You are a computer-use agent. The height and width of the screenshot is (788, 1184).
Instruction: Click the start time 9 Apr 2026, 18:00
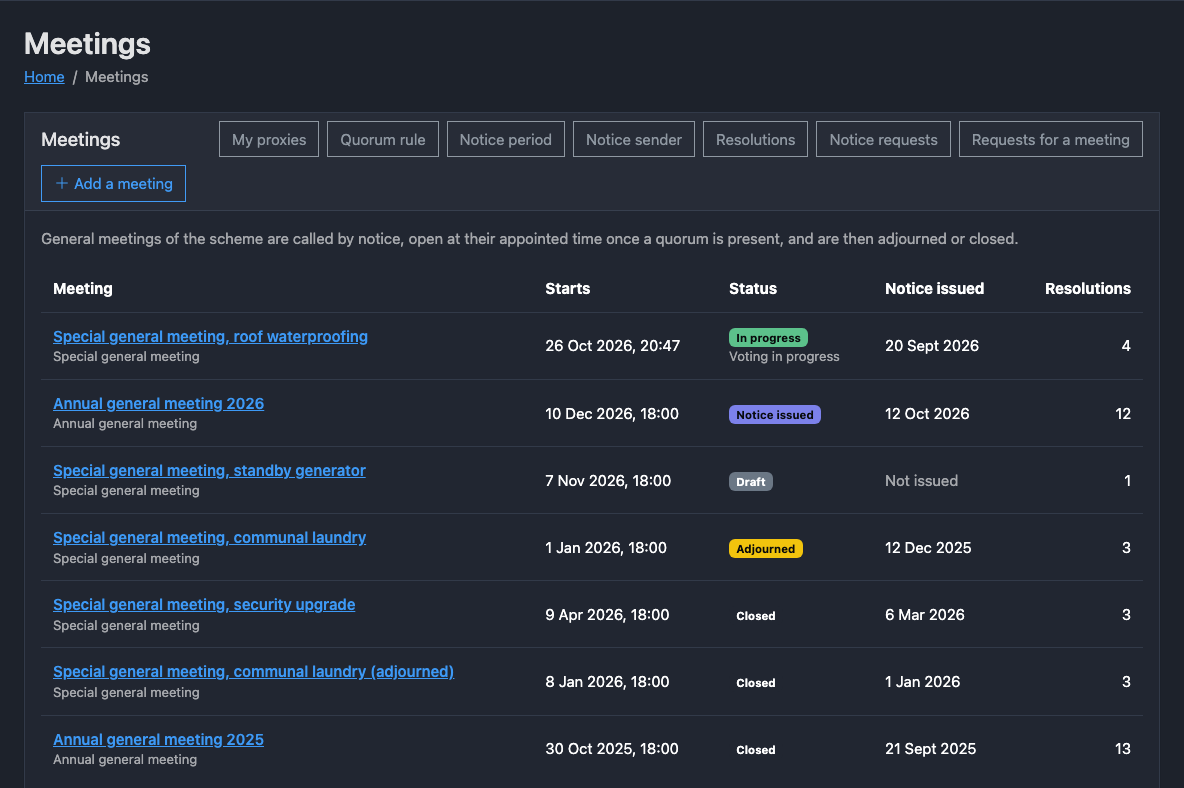point(607,615)
